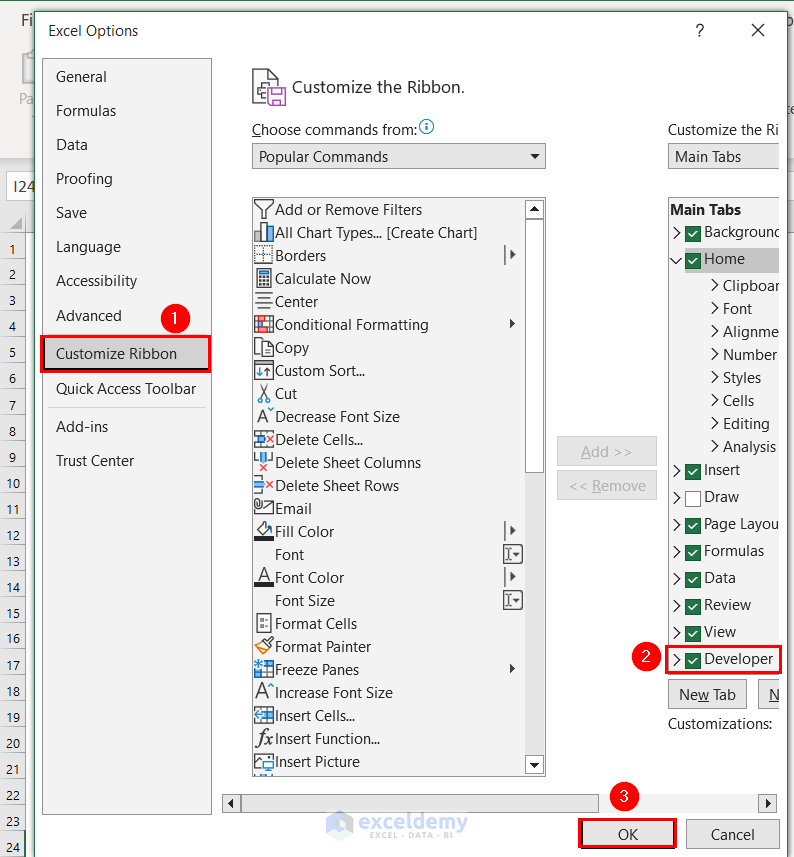Click the Center alignment icon
This screenshot has height=857, width=794.
[264, 301]
